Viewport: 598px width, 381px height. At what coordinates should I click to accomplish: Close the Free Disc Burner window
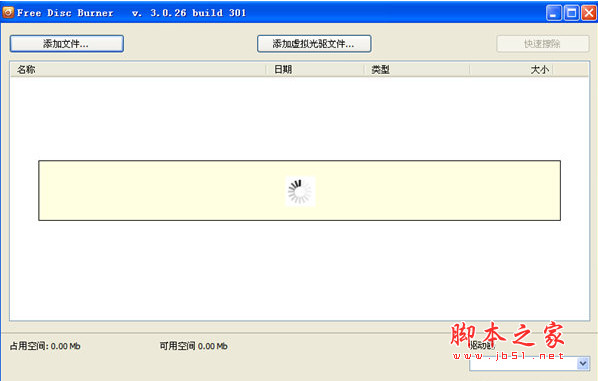click(x=589, y=13)
